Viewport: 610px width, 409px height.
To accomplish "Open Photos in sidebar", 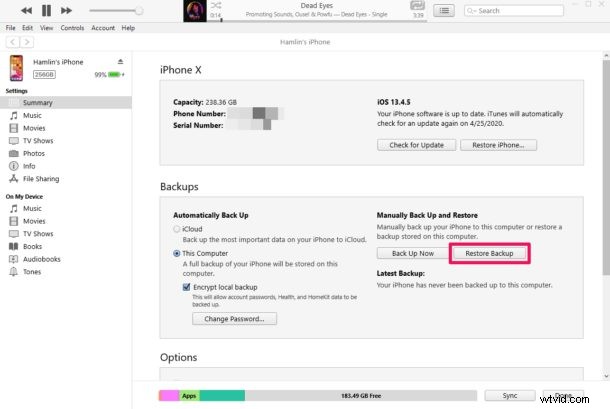I will 33,153.
